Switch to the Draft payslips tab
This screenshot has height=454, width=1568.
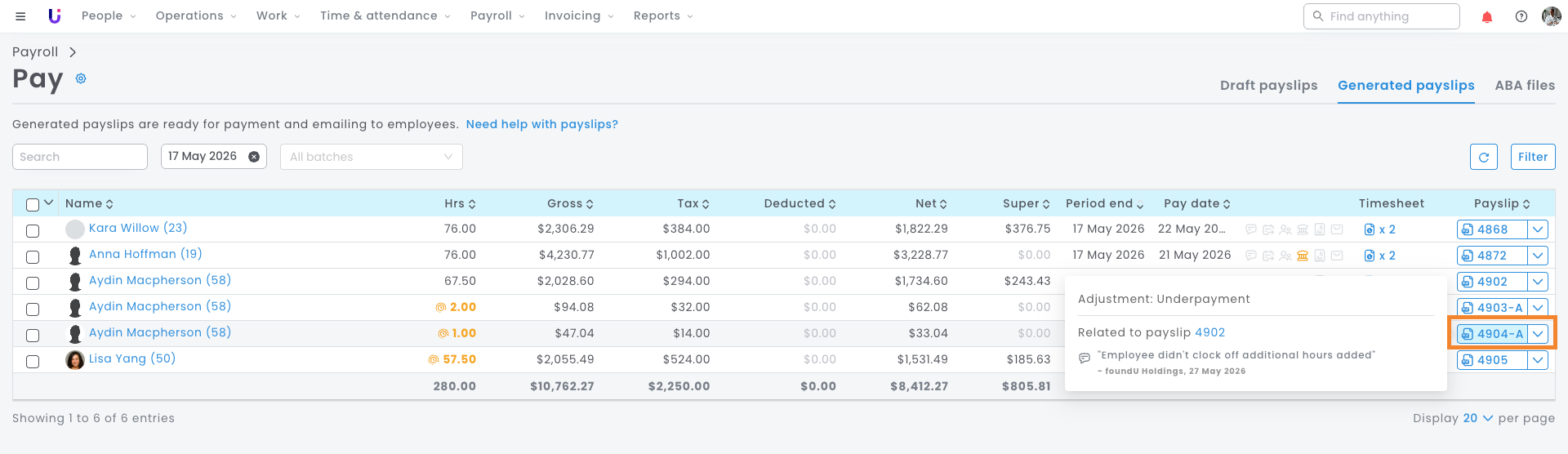point(1268,85)
